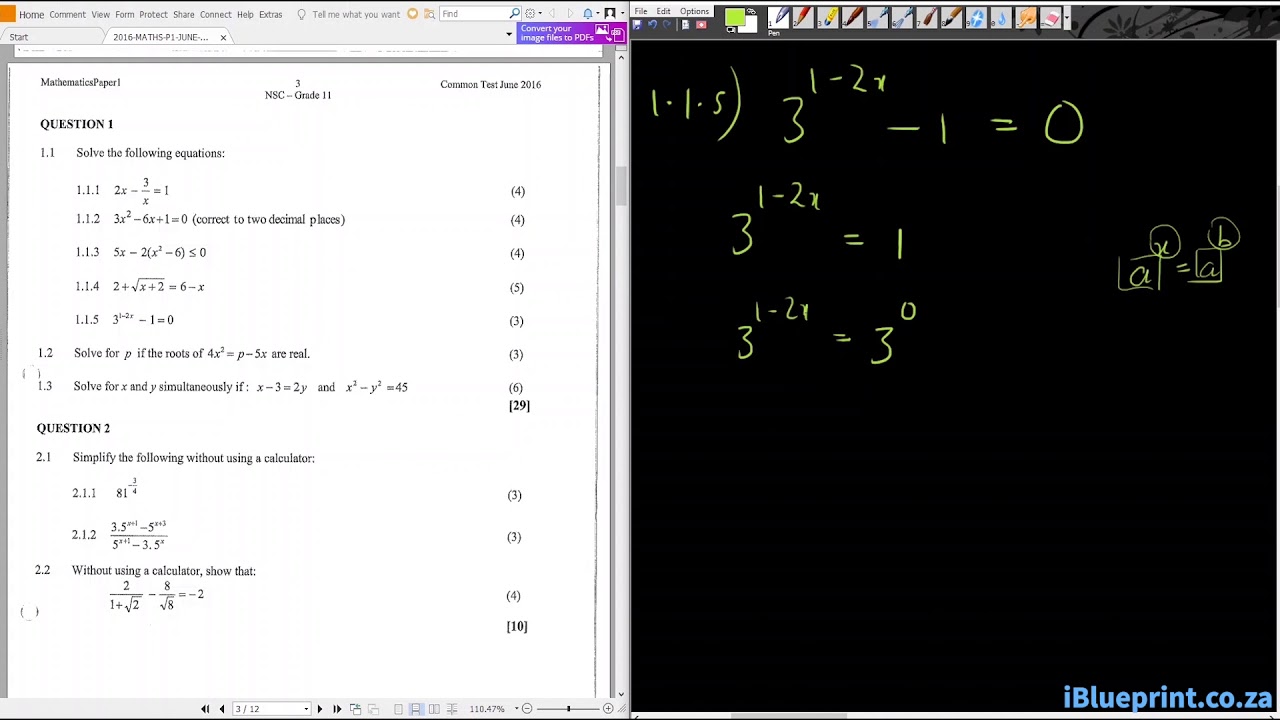This screenshot has height=720, width=1280.
Task: Go to next PDF page
Action: 320,709
